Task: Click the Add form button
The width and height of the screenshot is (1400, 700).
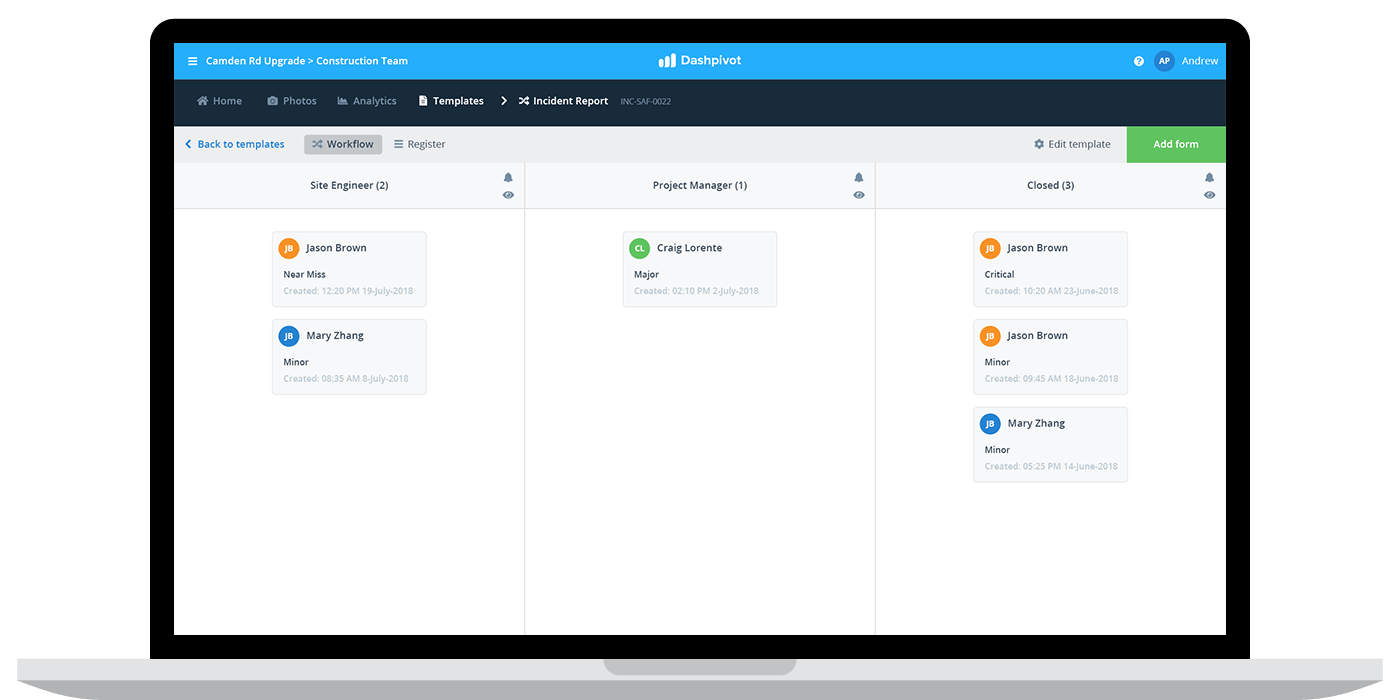Action: [x=1176, y=145]
